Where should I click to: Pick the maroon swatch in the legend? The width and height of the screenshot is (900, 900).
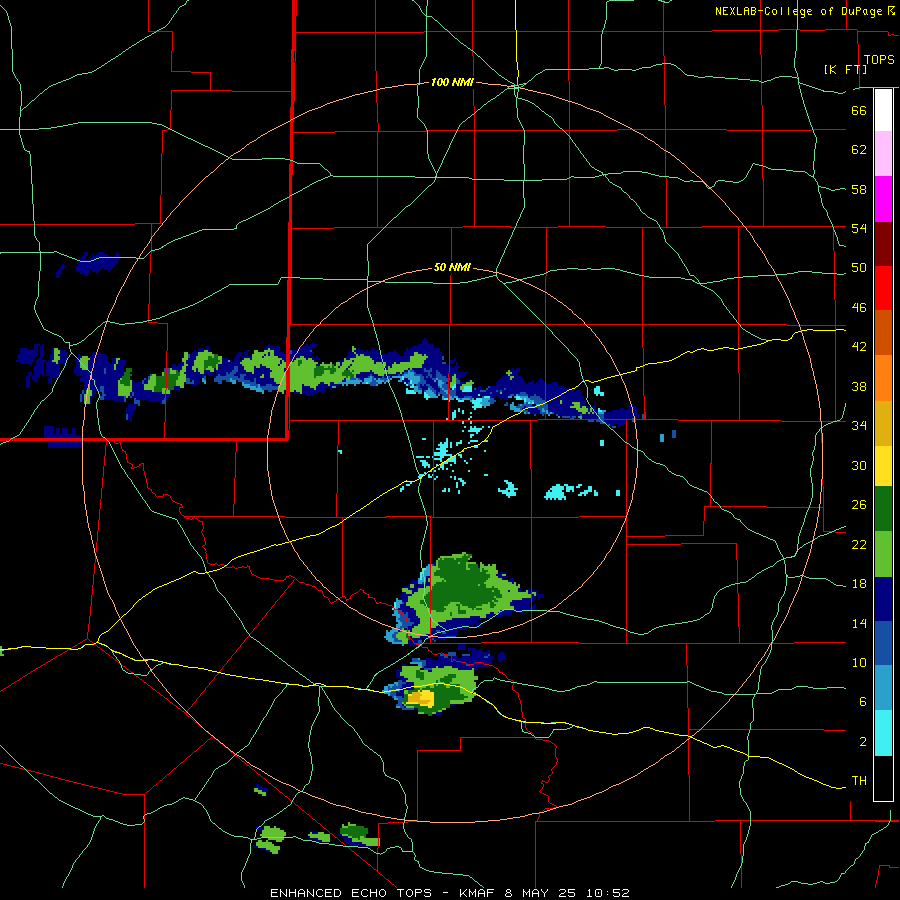pos(883,244)
